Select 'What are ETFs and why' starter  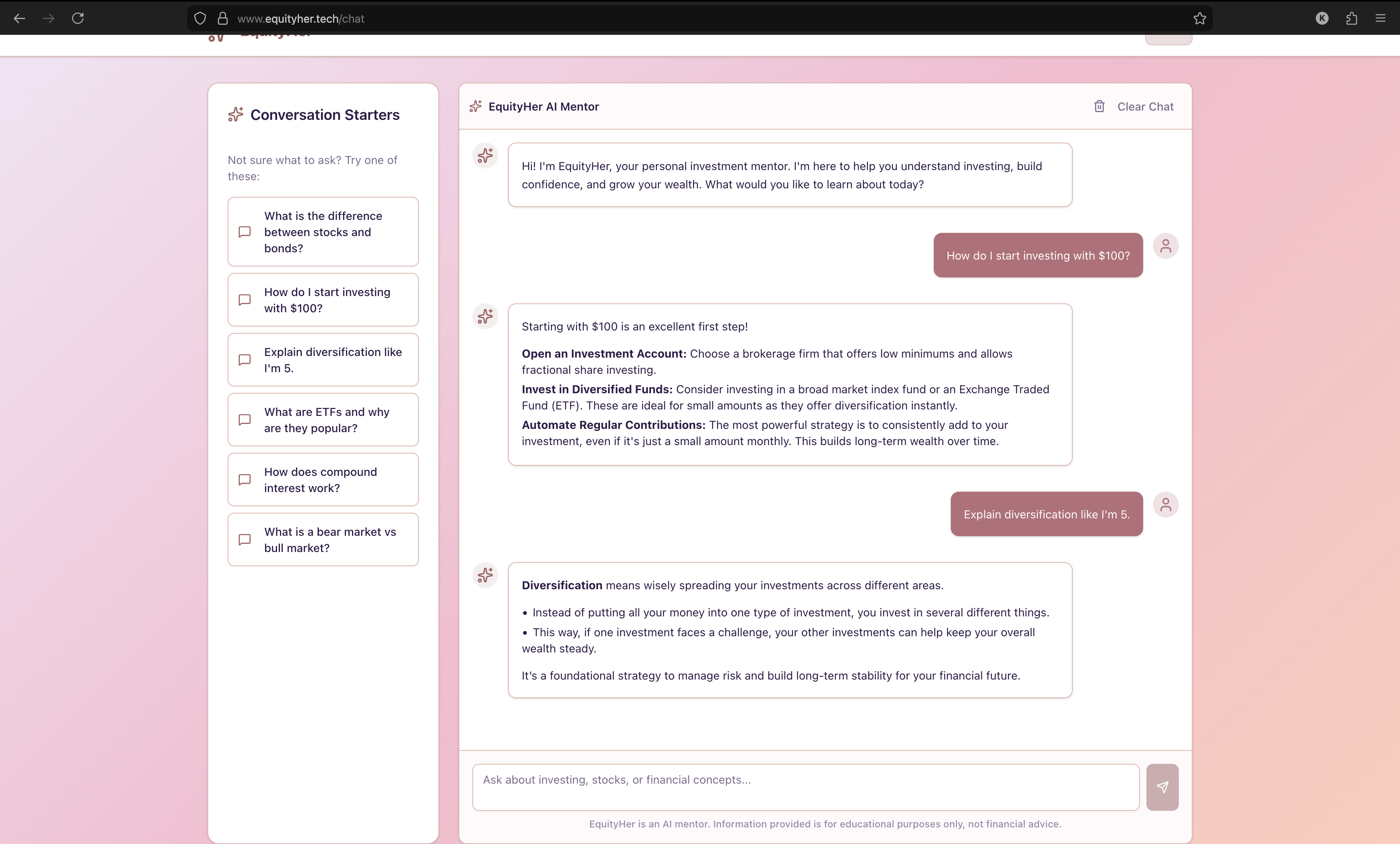(x=323, y=420)
